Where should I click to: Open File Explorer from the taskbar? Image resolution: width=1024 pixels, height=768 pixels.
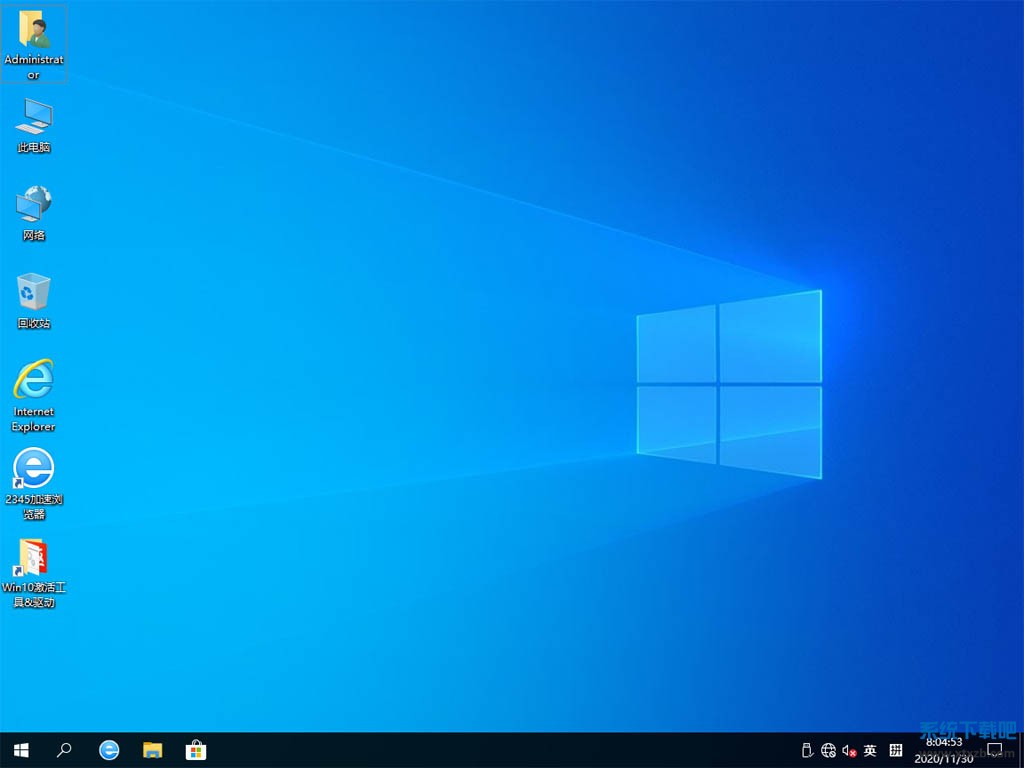(152, 750)
